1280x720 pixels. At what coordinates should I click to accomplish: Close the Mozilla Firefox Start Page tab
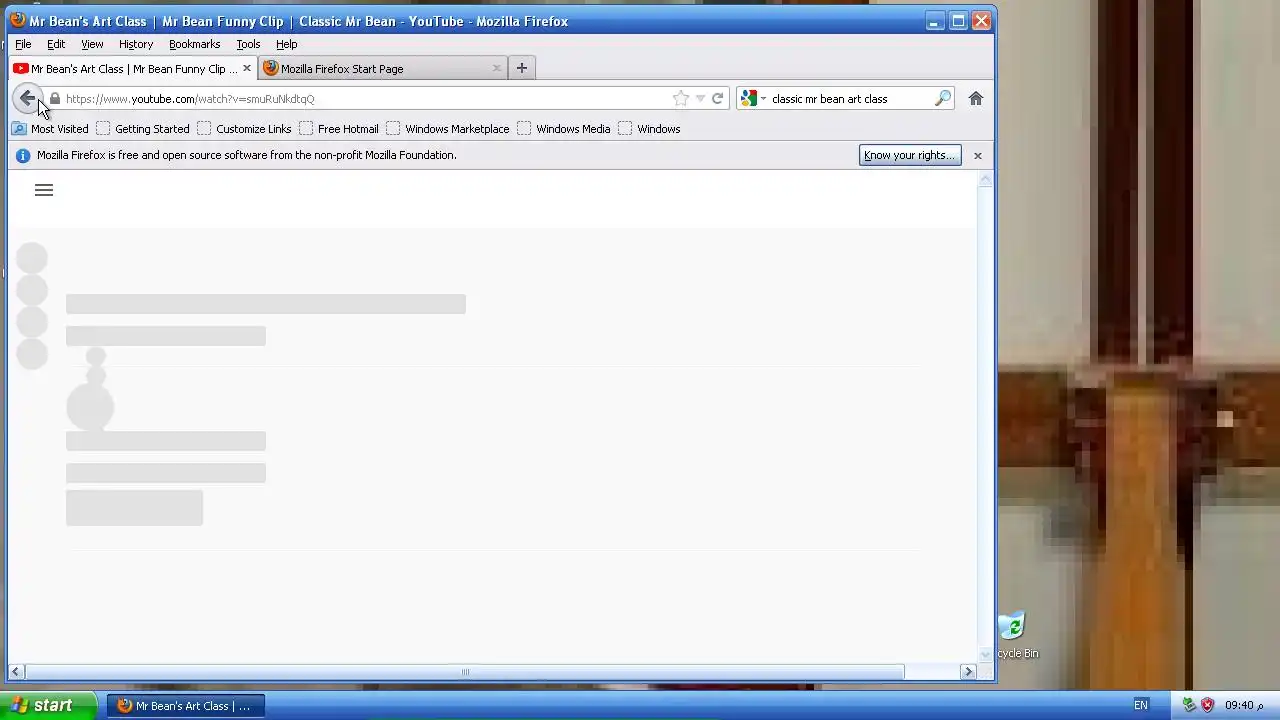coord(497,68)
